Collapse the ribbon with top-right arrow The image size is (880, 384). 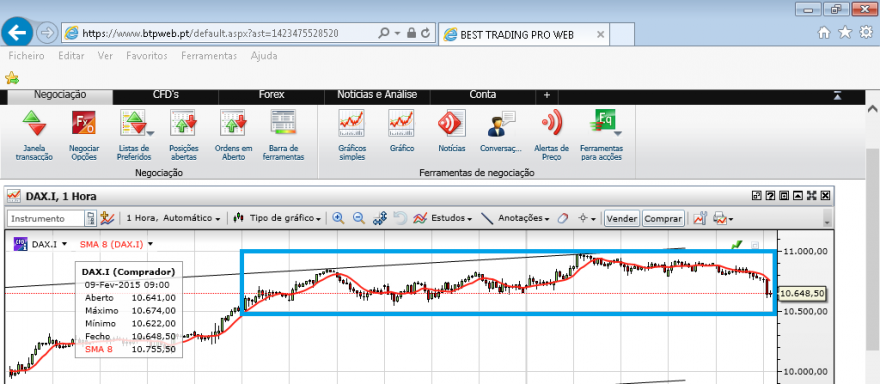[838, 96]
